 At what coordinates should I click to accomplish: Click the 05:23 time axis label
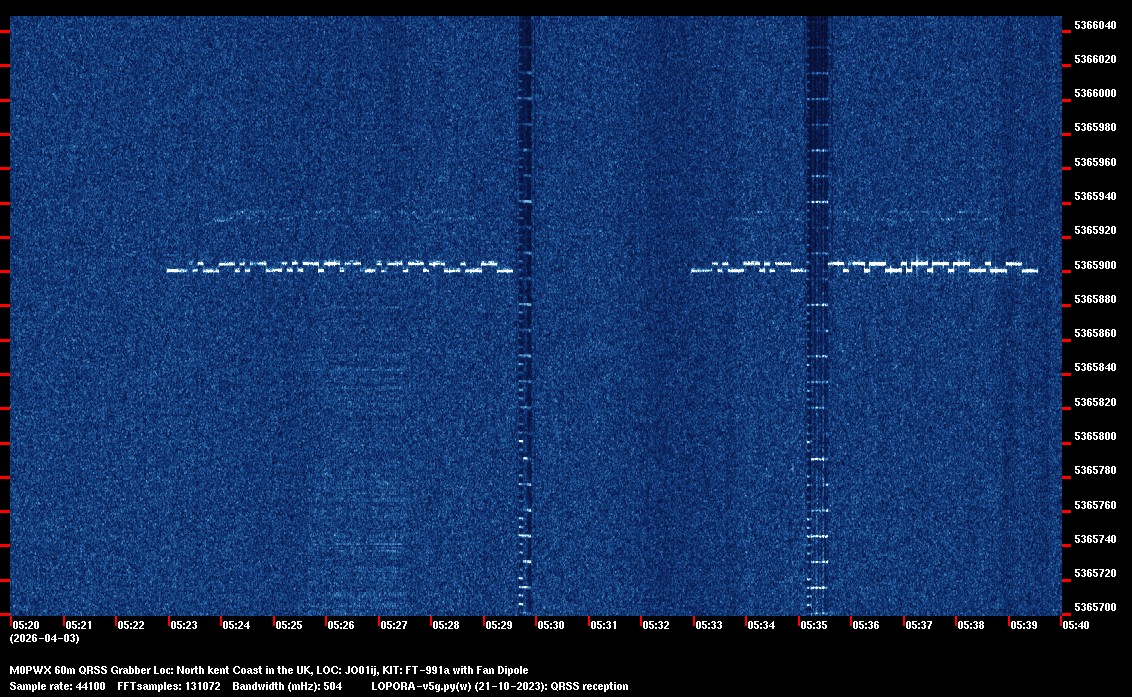[x=183, y=625]
